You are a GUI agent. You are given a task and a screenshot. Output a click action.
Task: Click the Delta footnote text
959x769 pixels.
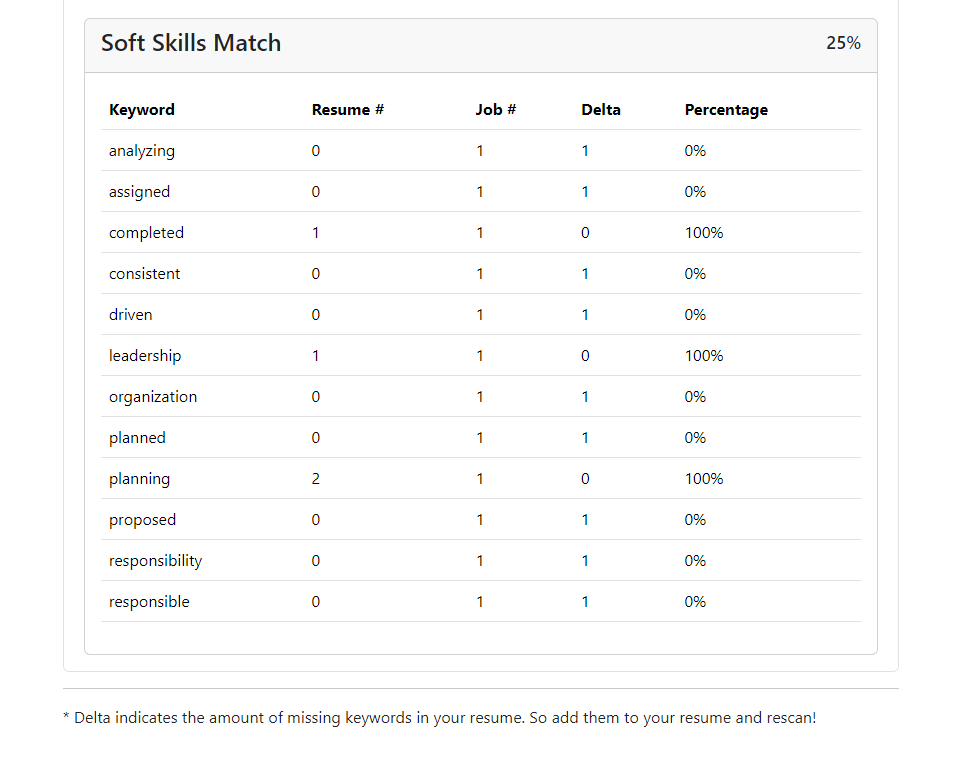click(x=439, y=718)
